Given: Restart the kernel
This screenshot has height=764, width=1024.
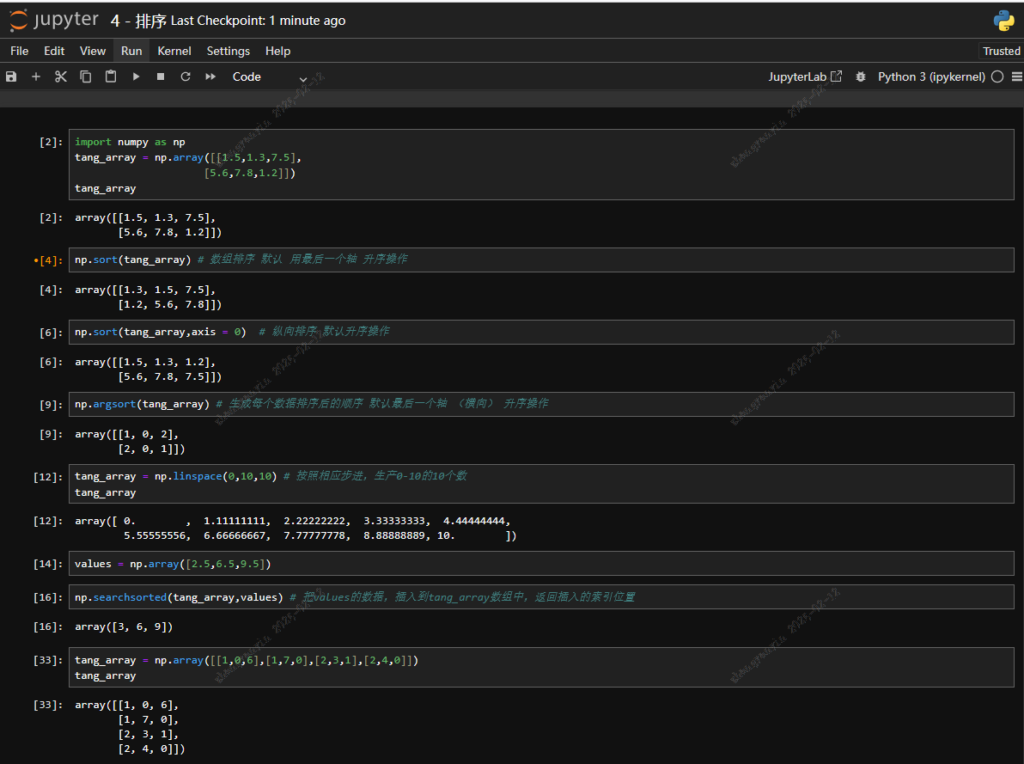Looking at the screenshot, I should 185,76.
